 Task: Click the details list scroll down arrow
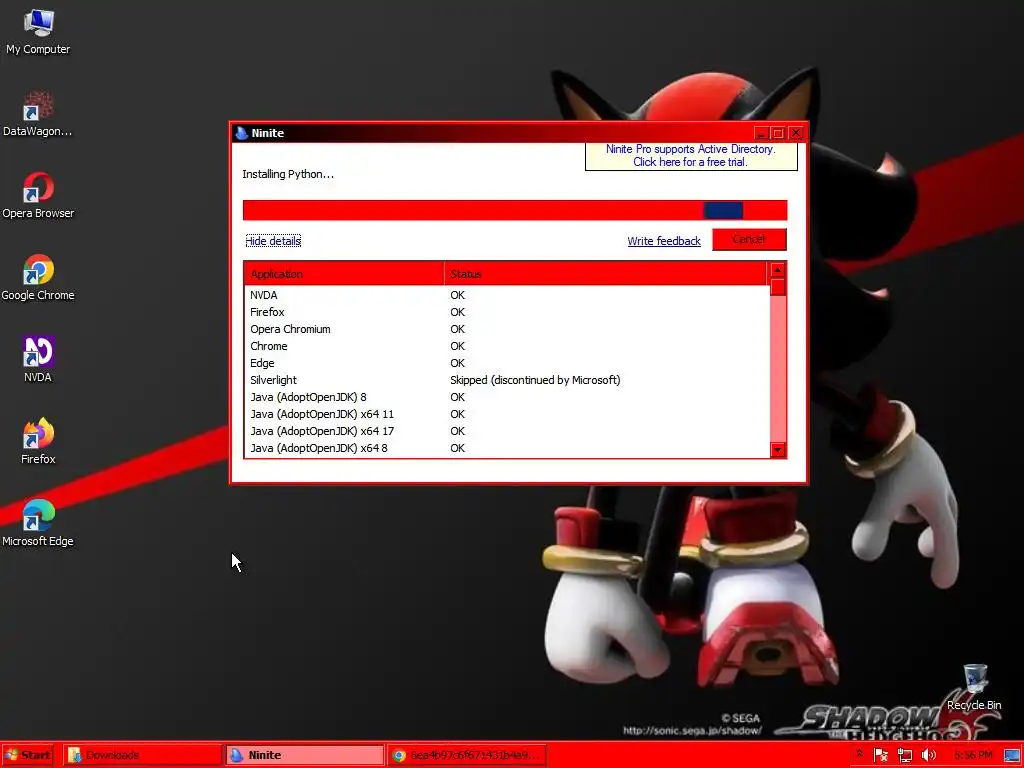(777, 450)
